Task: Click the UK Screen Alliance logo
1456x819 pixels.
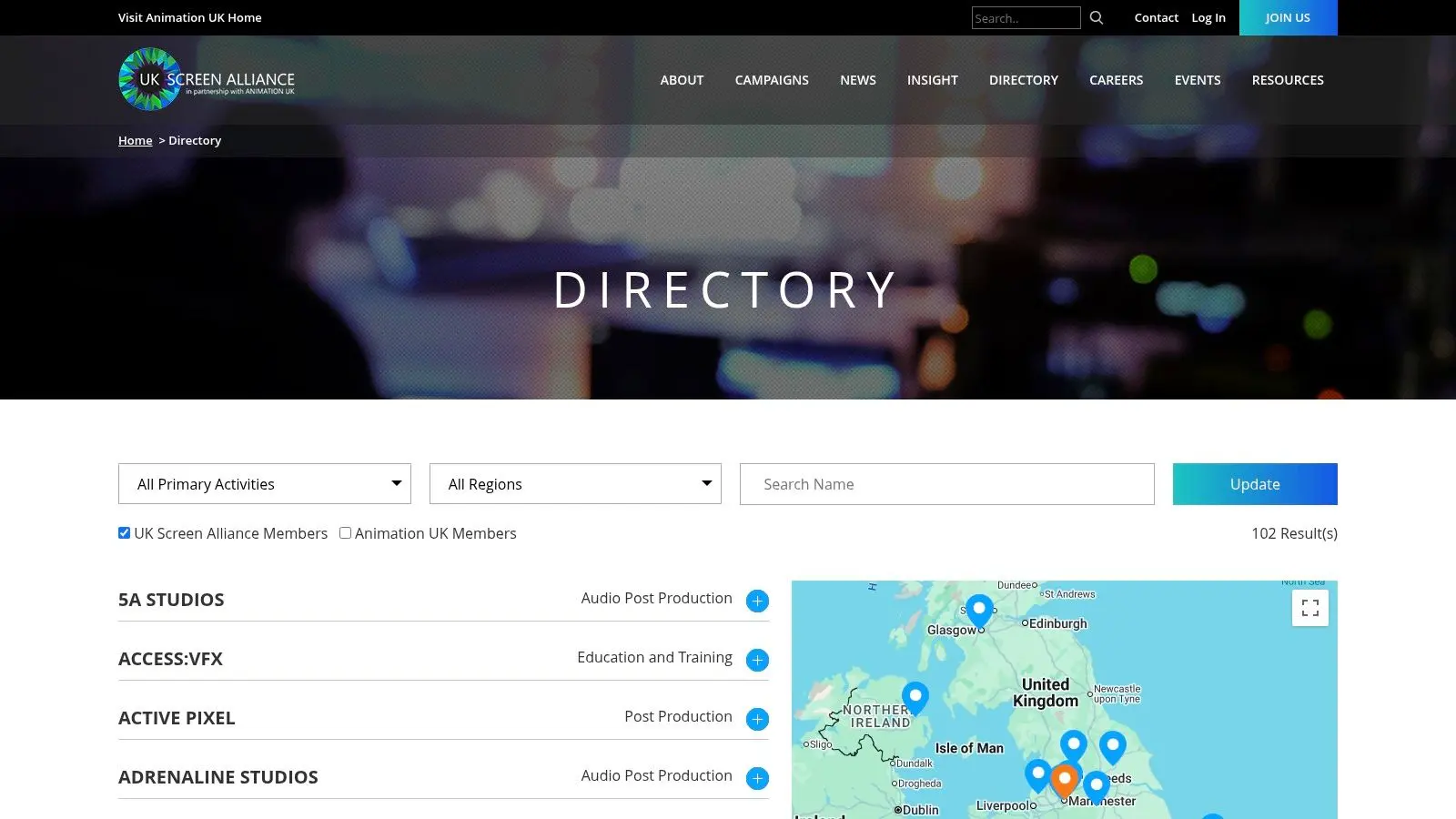Action: pos(207,80)
